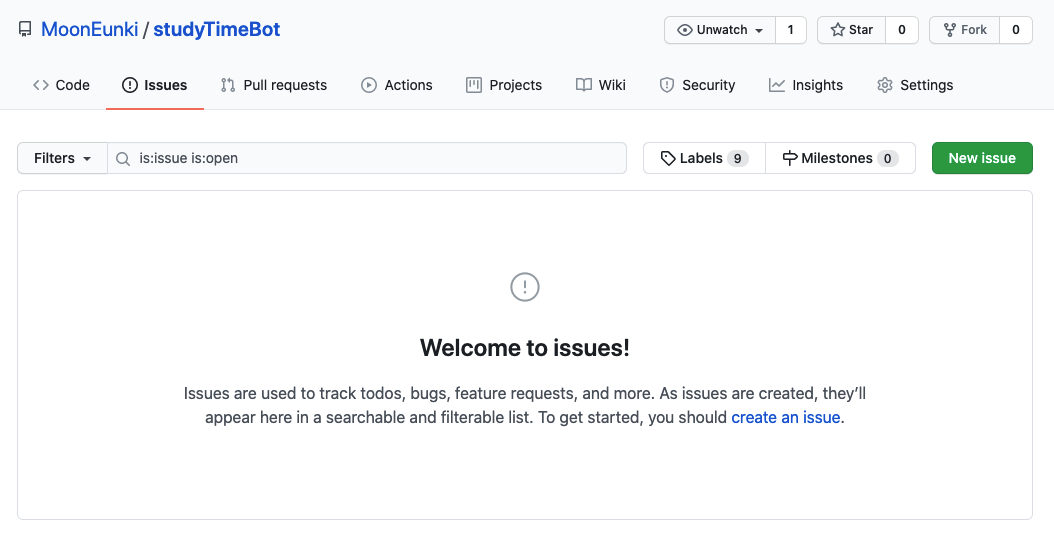Click the magnifier icon in issue search
Screen dimensions: 1054x557
pos(122,159)
